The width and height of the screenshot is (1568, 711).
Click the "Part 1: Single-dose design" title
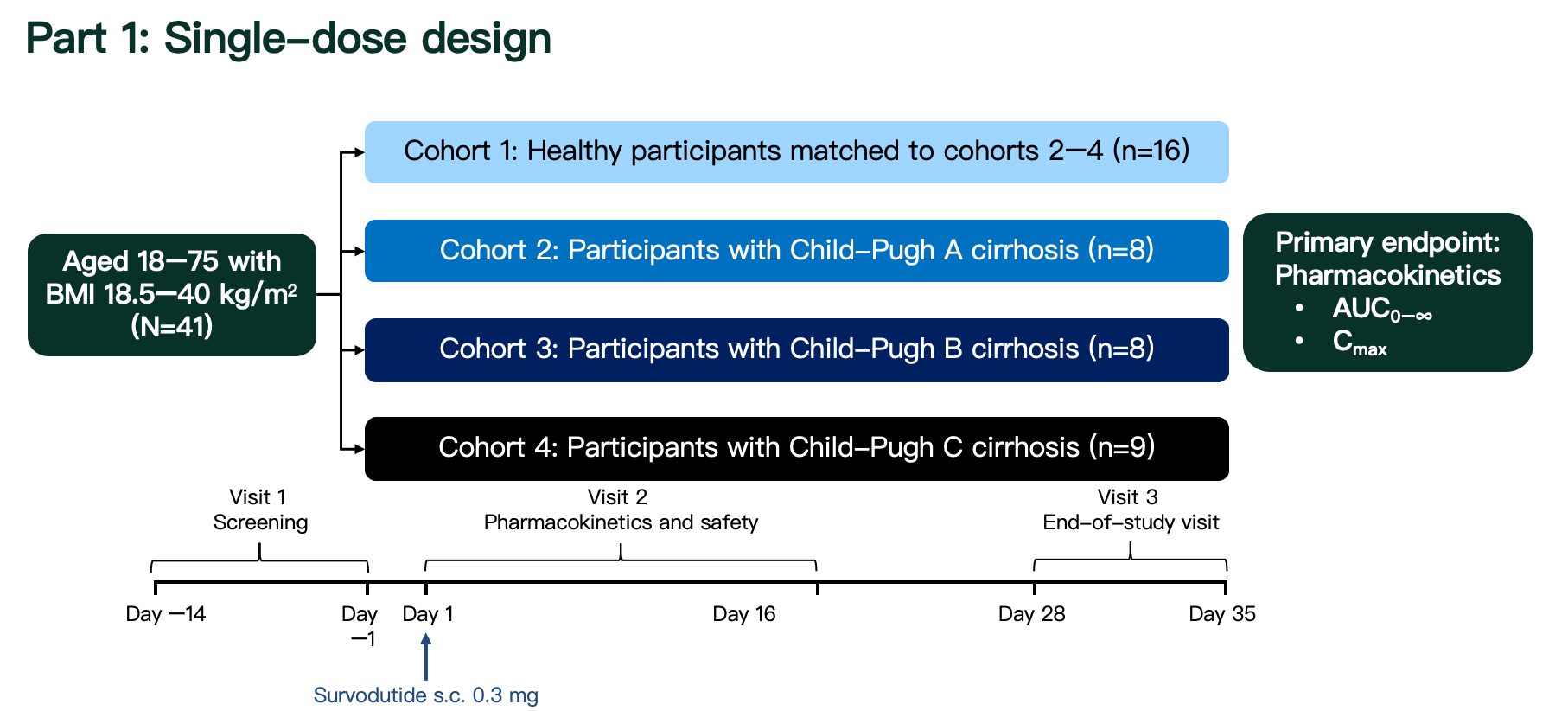289,39
